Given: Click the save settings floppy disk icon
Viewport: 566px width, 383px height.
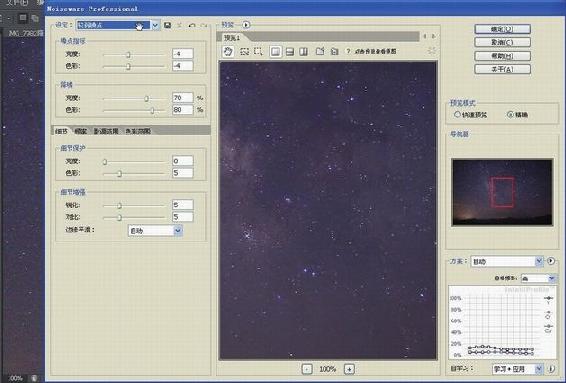Looking at the screenshot, I should coord(167,25).
